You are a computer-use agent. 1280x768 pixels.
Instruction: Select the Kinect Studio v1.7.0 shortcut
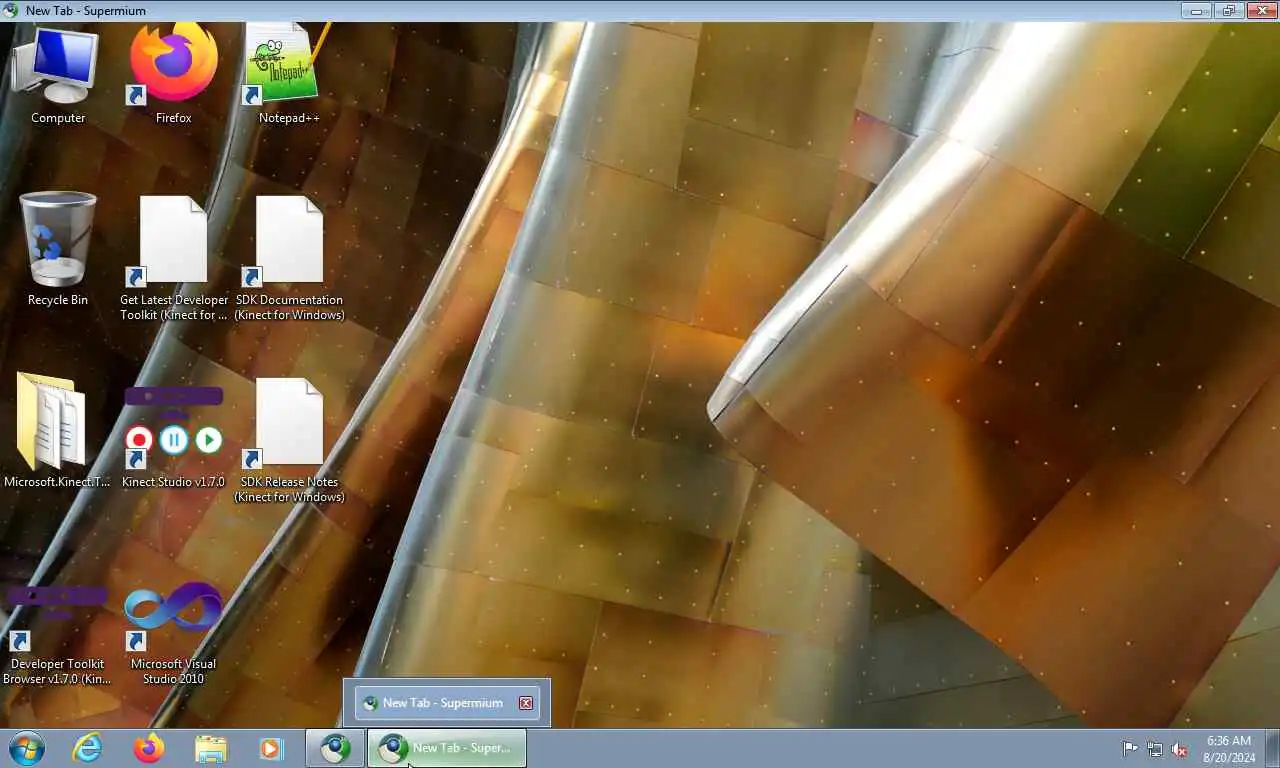point(174,437)
